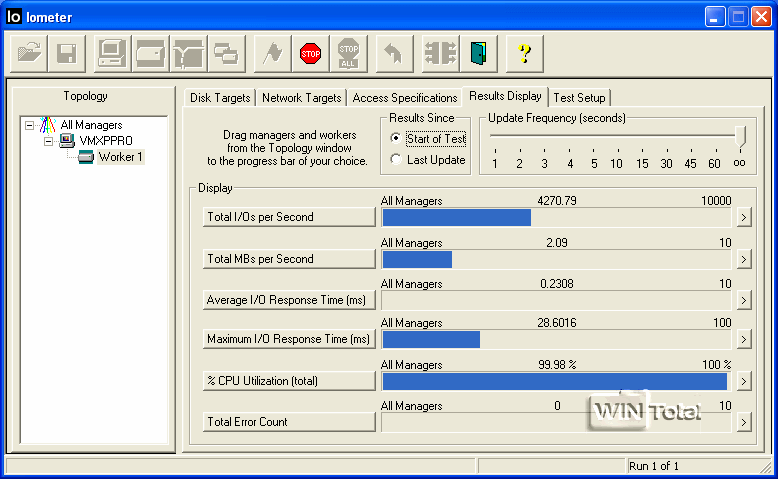Click the CPU Utilization progress bar
The image size is (778, 479).
click(x=556, y=382)
